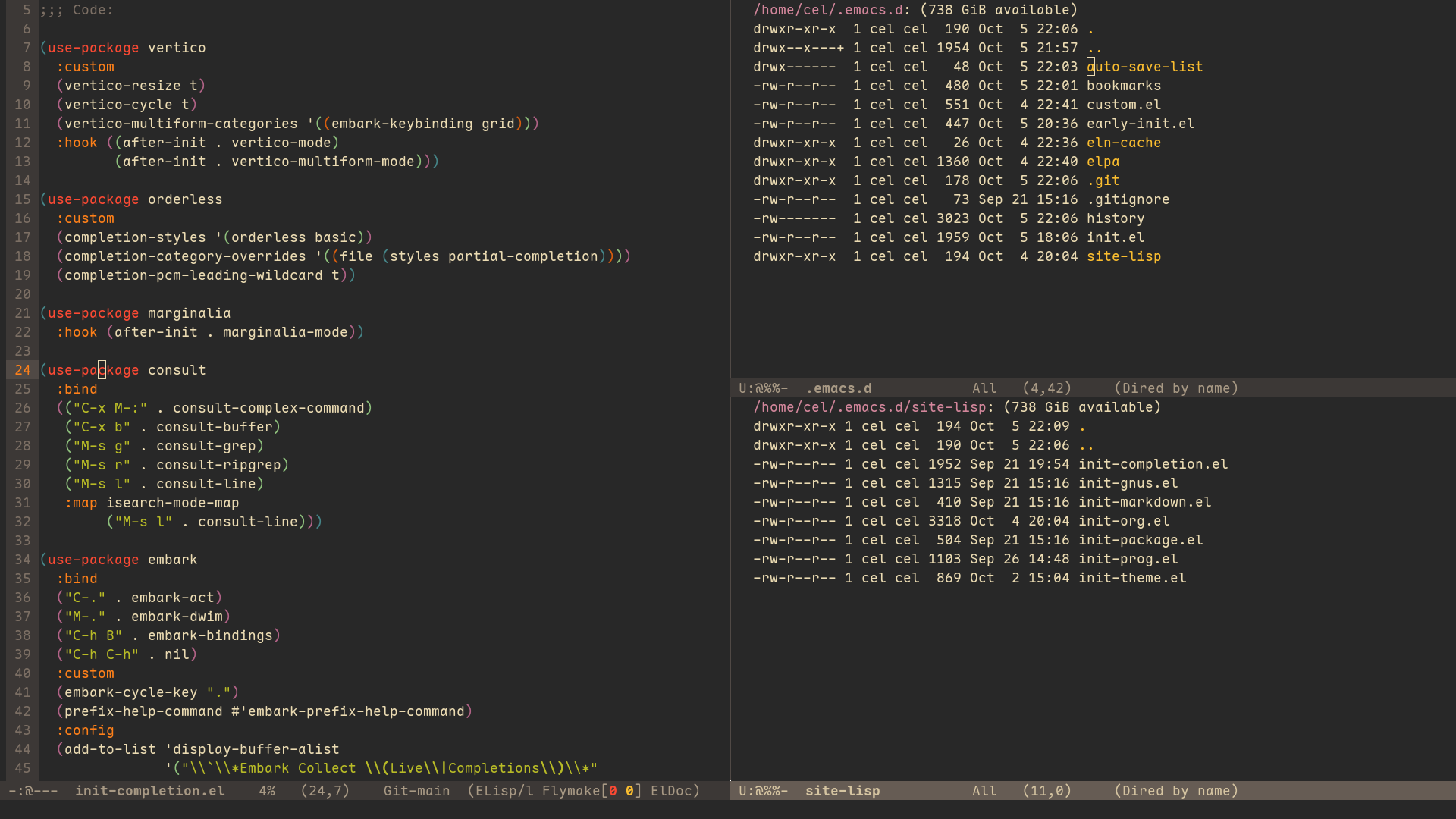Click the .emacs.d buffer name in mode line
Viewport: 1456px width, 819px height.
coord(839,388)
